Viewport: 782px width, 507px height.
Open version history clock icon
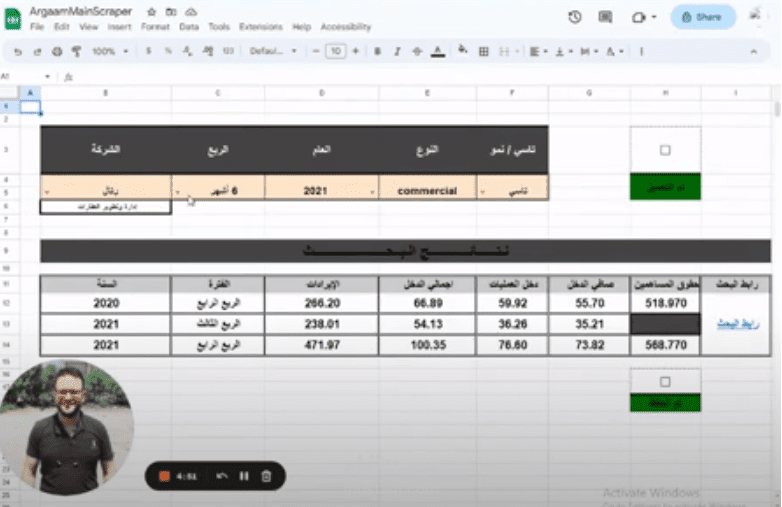click(x=575, y=17)
